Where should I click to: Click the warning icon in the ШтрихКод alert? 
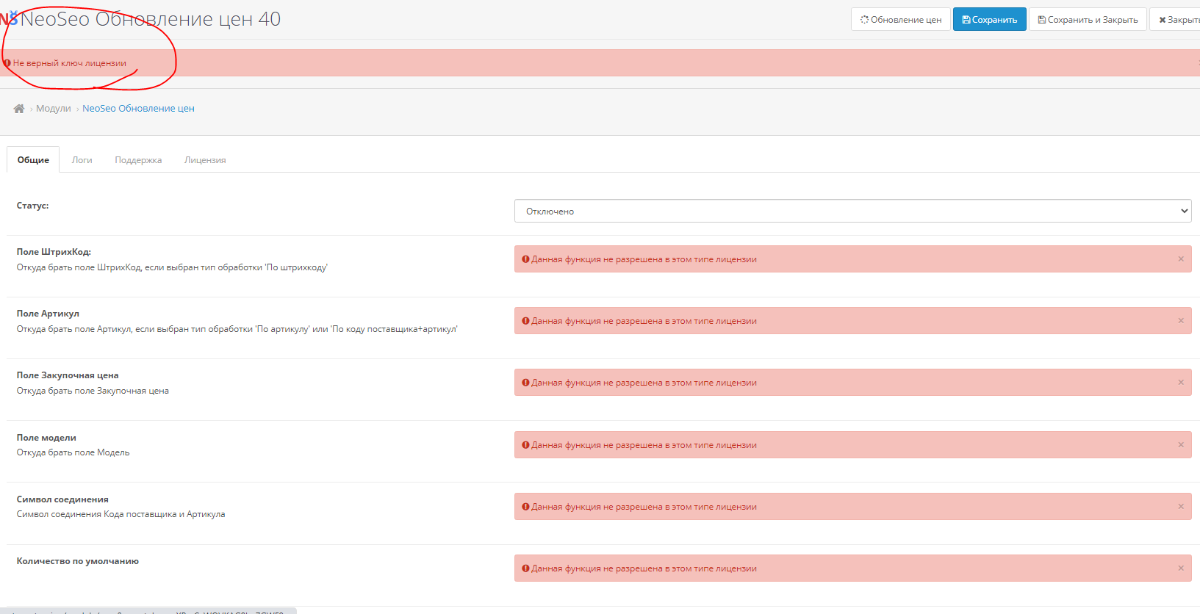point(525,259)
